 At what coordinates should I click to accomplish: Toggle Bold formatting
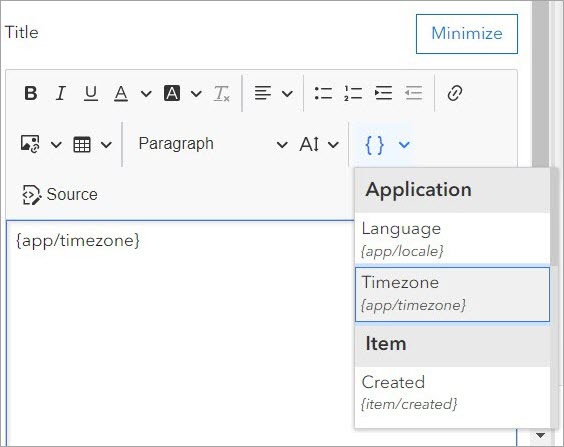click(31, 93)
